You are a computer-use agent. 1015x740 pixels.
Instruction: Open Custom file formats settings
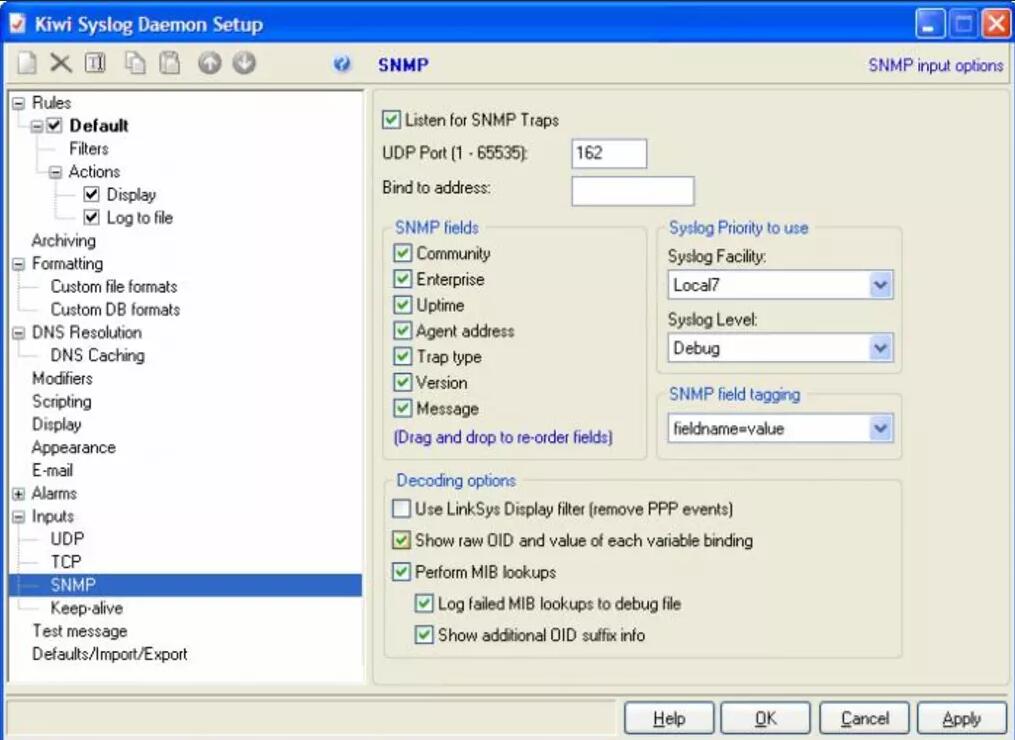coord(114,287)
